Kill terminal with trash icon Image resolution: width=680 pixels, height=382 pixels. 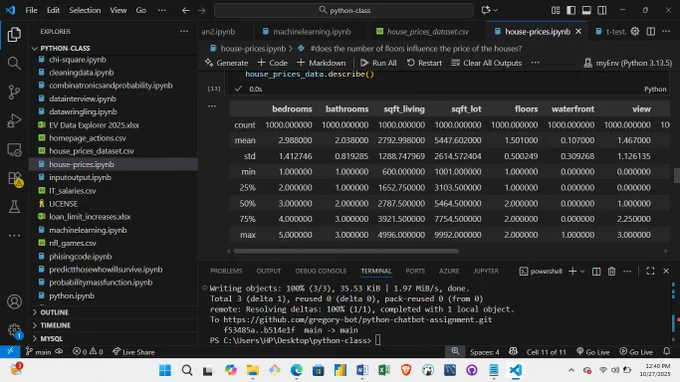(x=611, y=271)
